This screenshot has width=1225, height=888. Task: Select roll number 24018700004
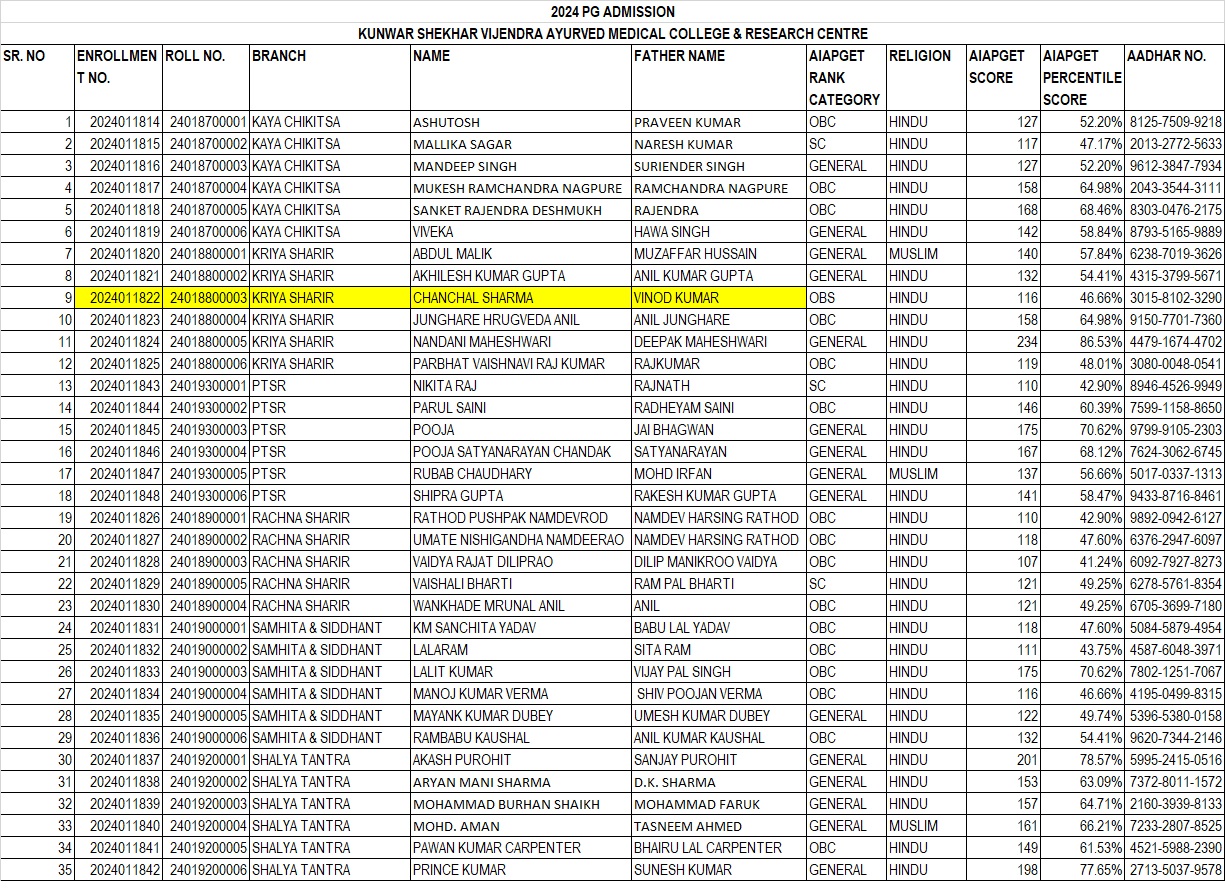208,188
